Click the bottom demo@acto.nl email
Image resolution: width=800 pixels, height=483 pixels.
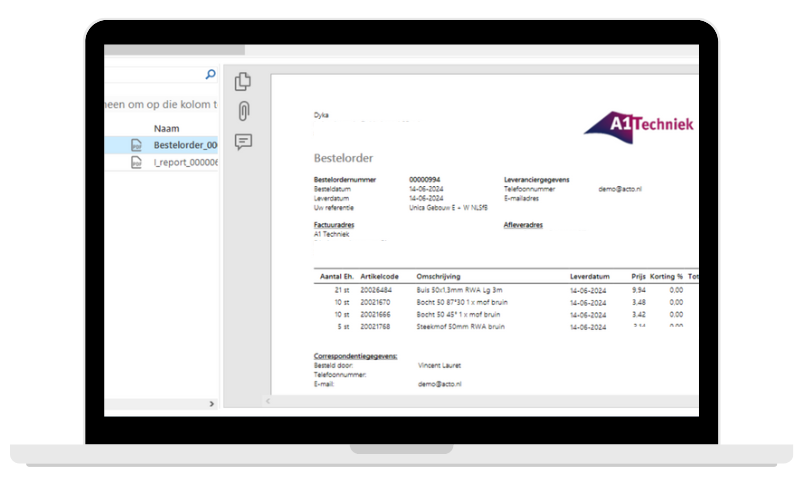coord(439,384)
